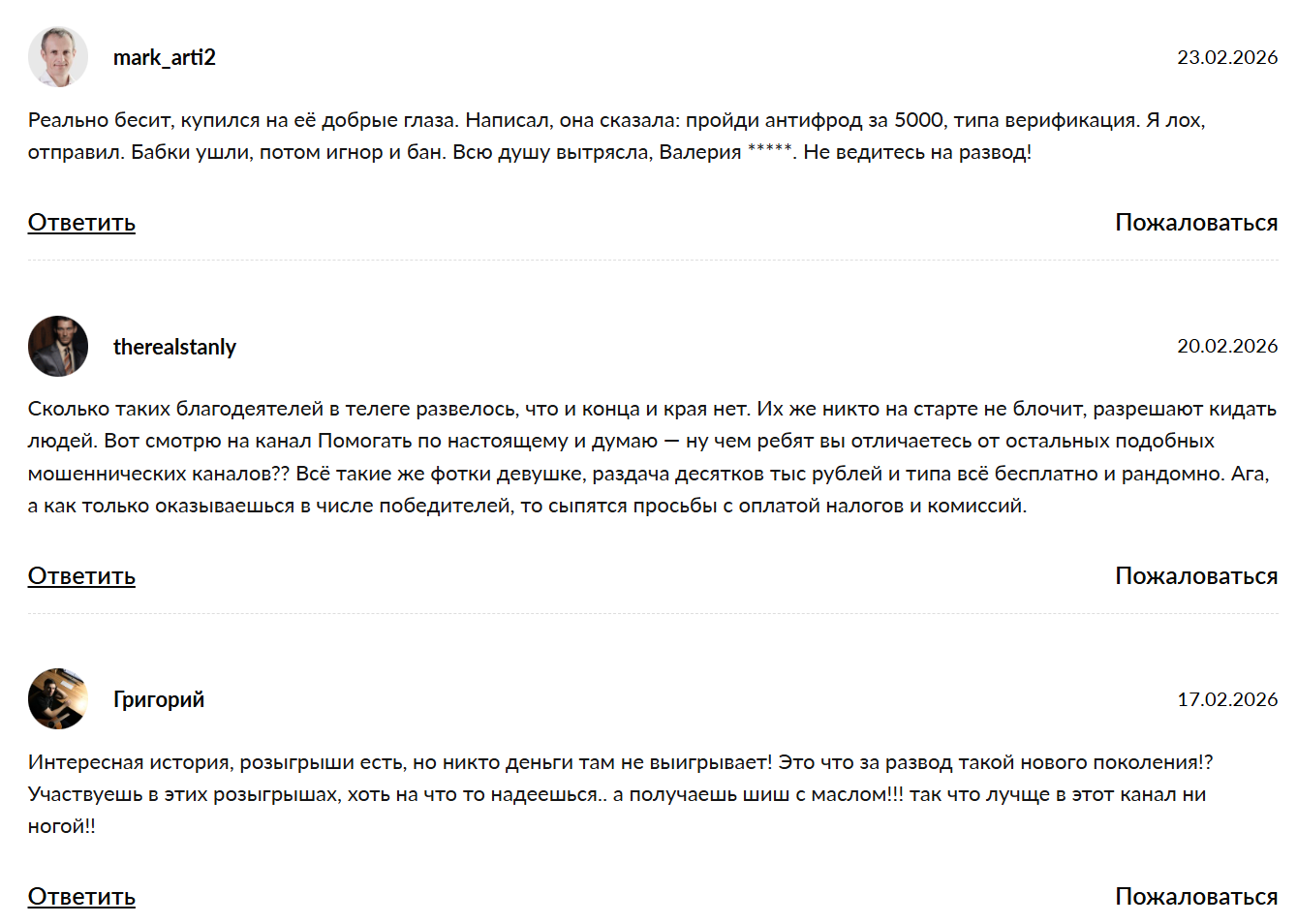Image resolution: width=1297 pixels, height=924 pixels.
Task: Reply to therealstanly's comment via Ответить
Action: pyautogui.click(x=81, y=576)
